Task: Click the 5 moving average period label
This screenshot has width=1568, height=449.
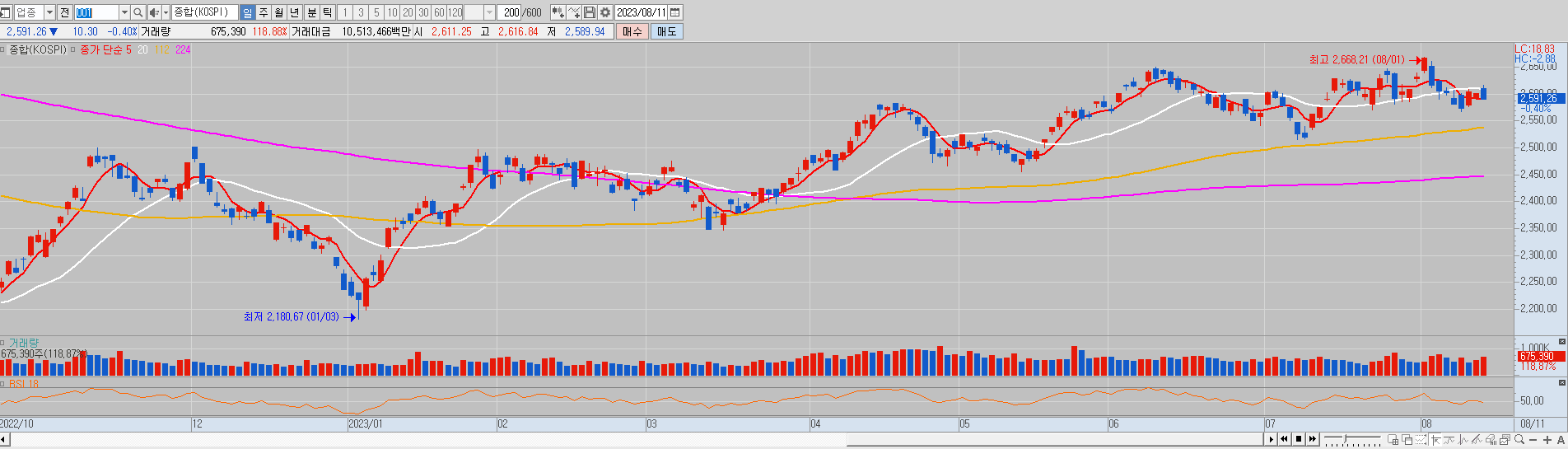Action: (x=128, y=49)
